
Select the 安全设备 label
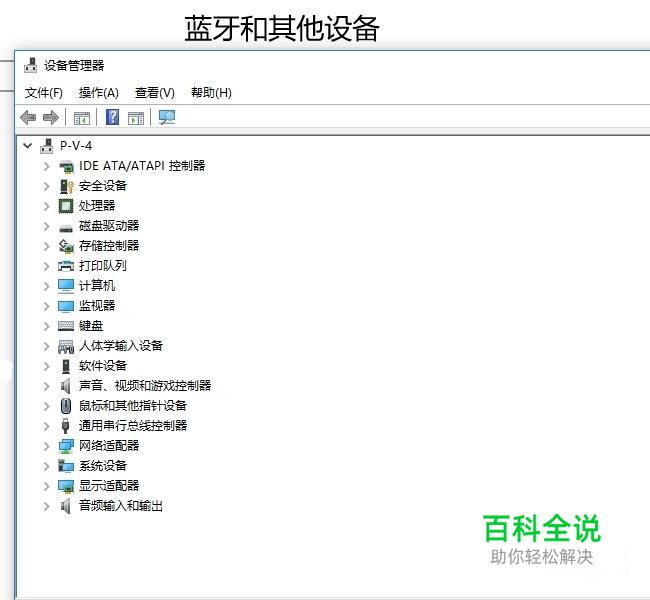pos(103,186)
